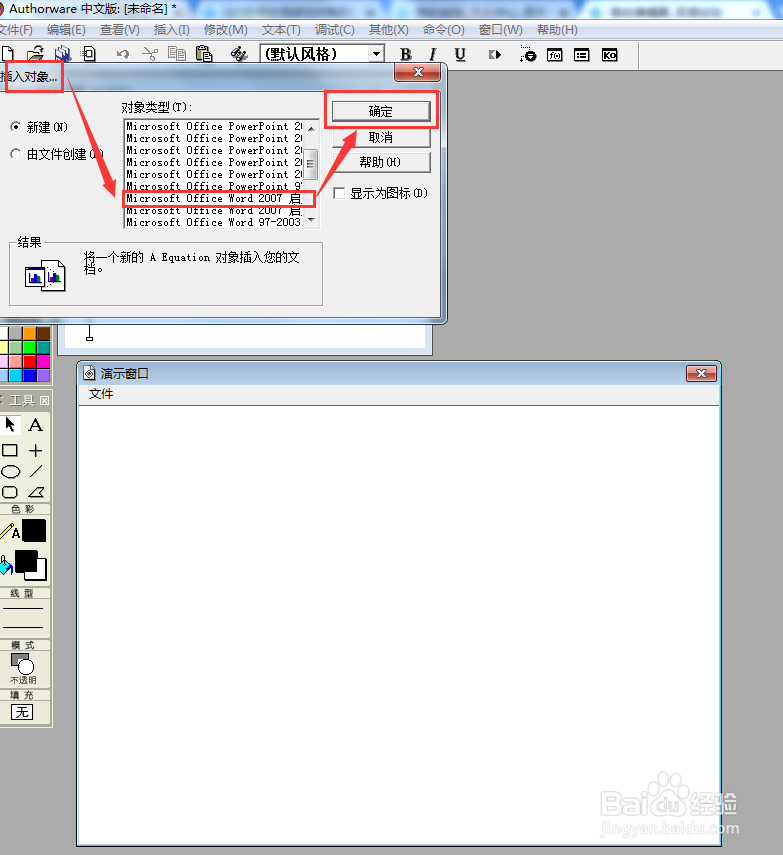The image size is (783, 855).
Task: Pick the magenta color swatch
Action: click(44, 361)
